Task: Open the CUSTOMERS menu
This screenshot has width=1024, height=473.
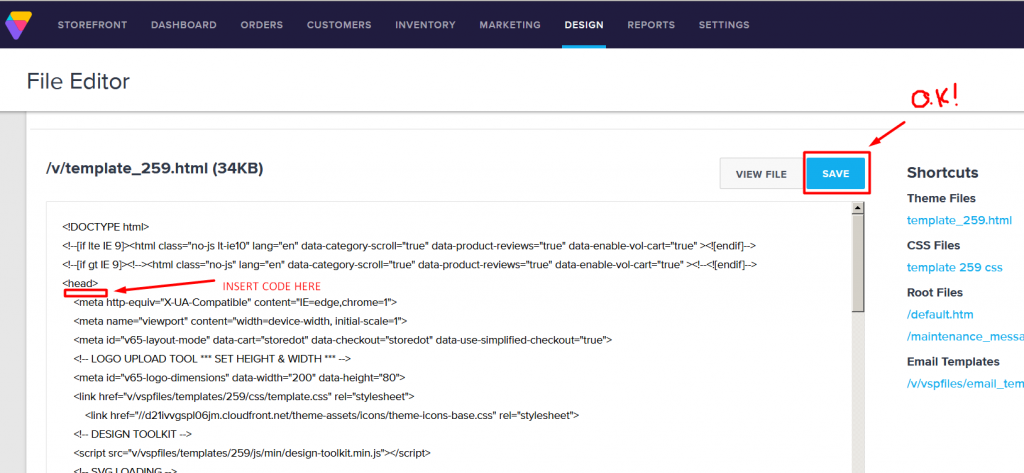Action: click(x=339, y=25)
